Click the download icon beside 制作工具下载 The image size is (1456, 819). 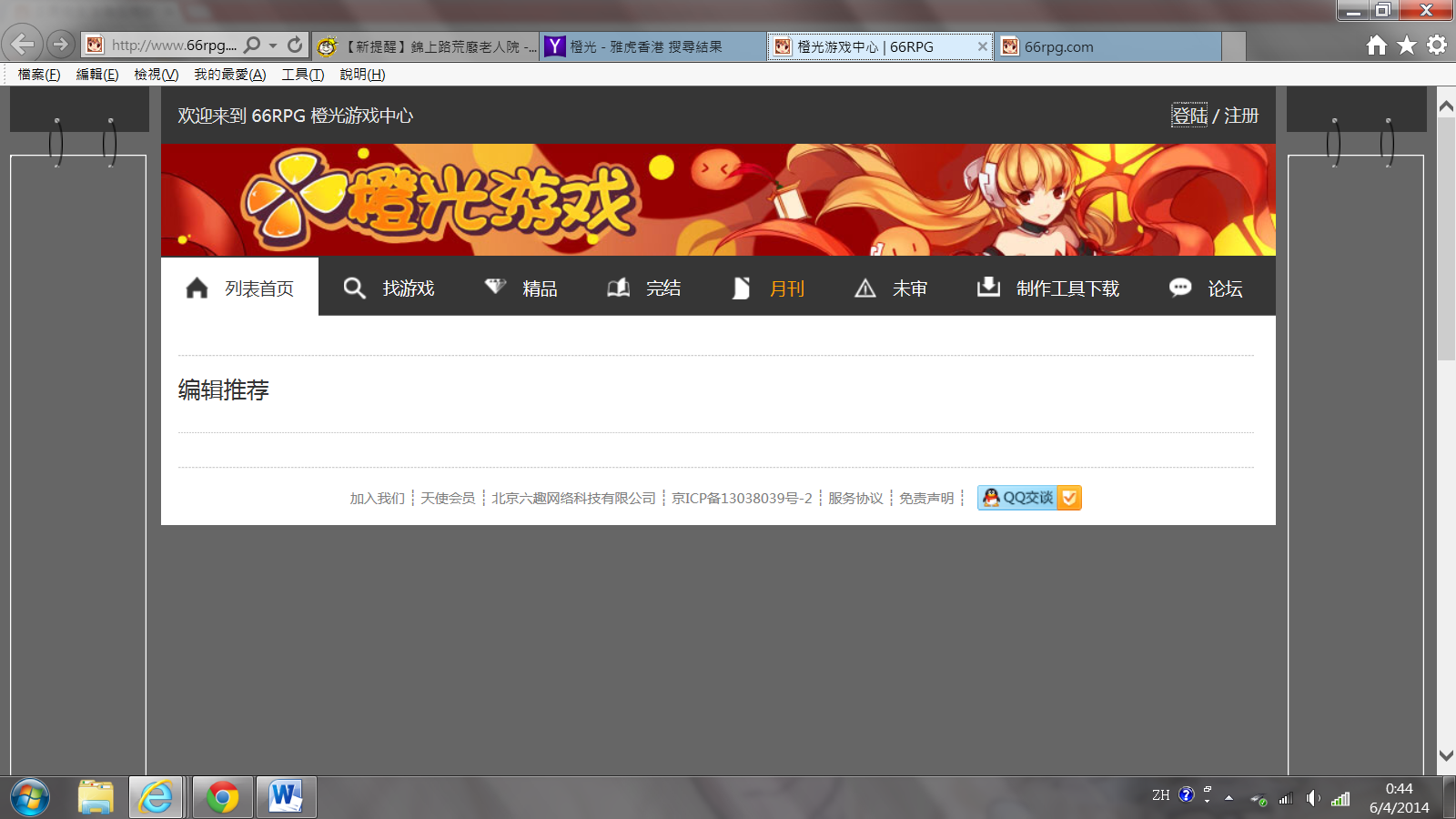(x=988, y=288)
